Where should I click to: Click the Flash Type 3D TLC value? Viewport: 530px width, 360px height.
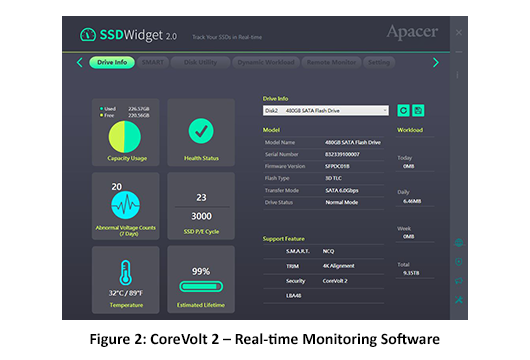point(333,178)
